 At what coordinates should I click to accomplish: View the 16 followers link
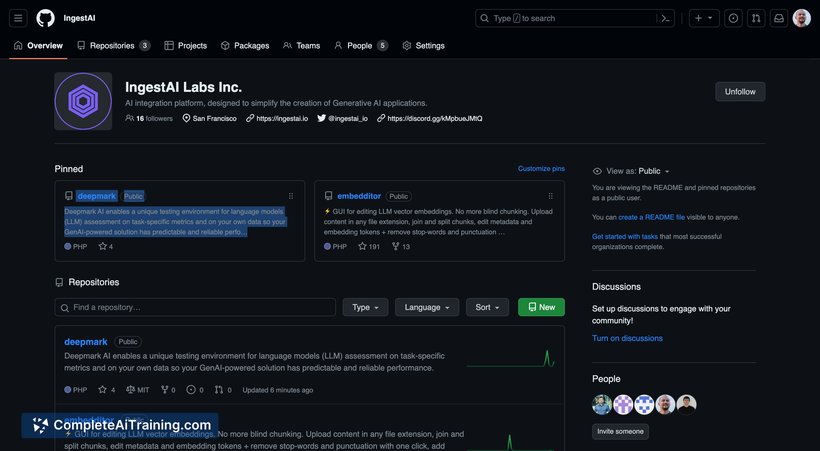149,119
